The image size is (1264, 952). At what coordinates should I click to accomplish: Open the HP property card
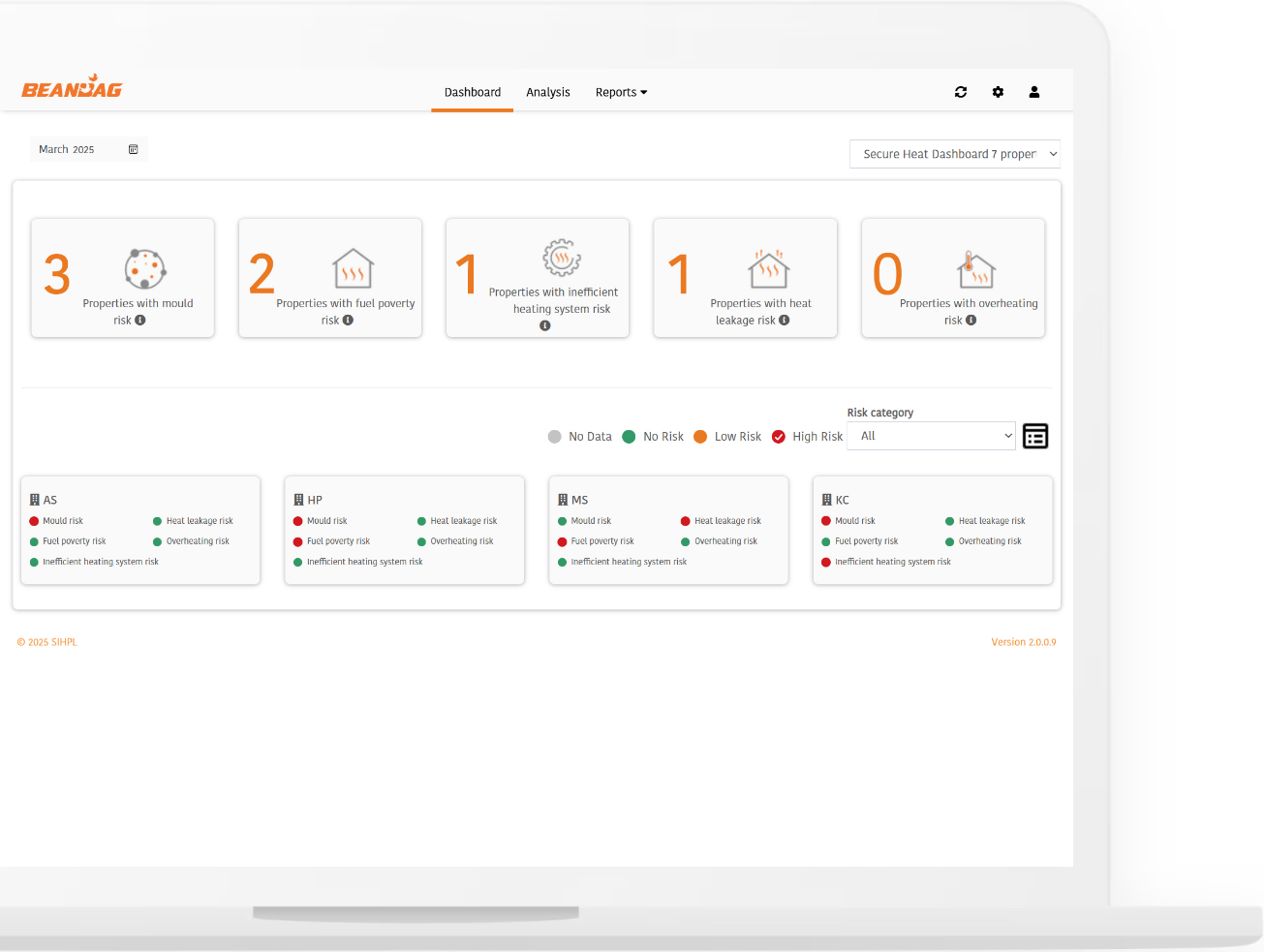[404, 530]
